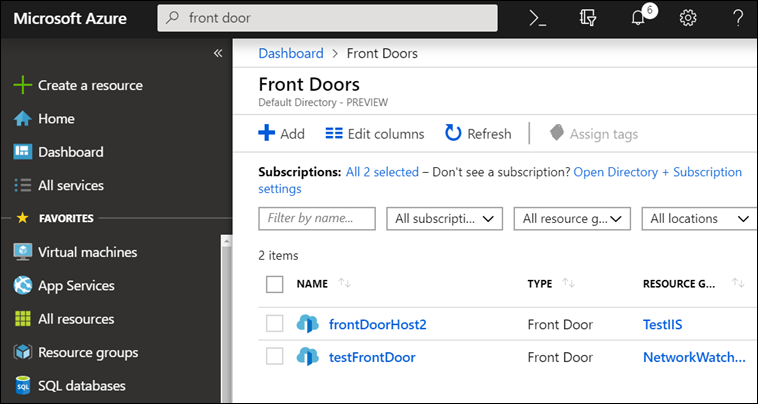
Task: Click the Dashboard tiles icon
Action: tap(22, 152)
